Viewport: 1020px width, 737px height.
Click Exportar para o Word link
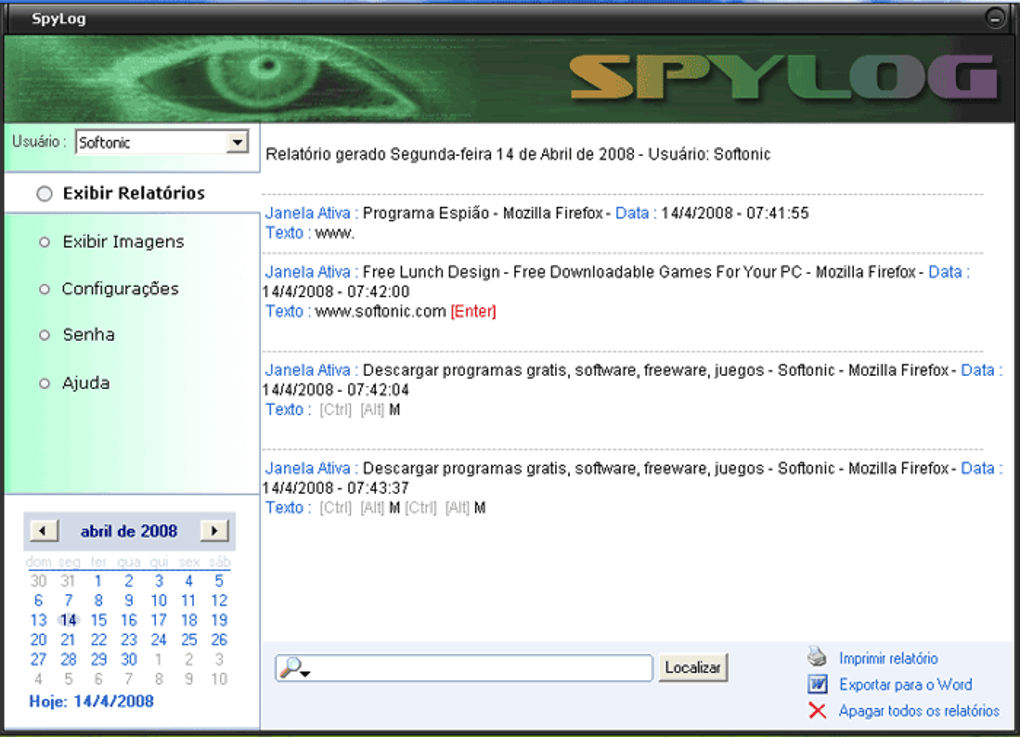click(x=906, y=684)
